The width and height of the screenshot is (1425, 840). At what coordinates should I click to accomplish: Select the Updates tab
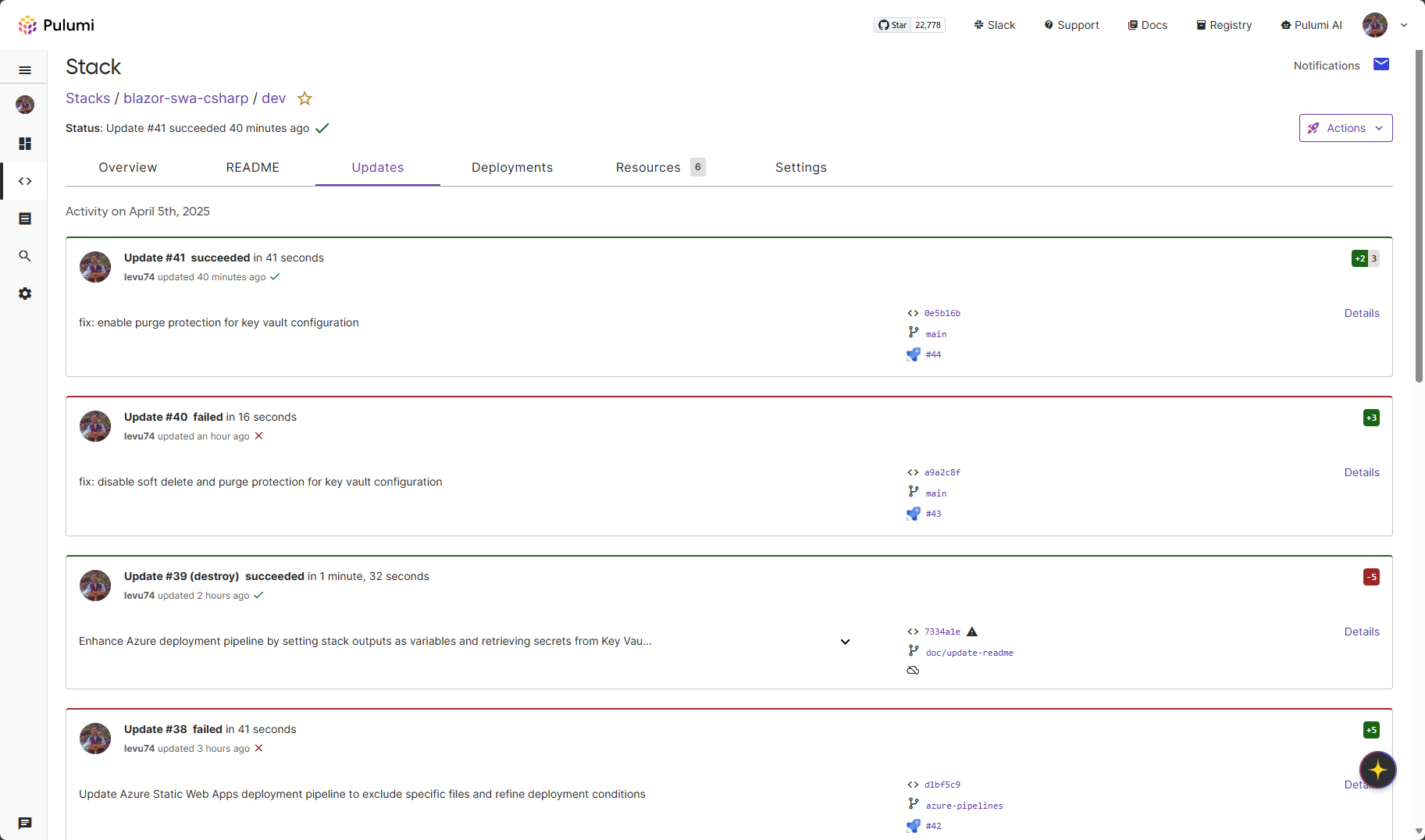tap(378, 167)
